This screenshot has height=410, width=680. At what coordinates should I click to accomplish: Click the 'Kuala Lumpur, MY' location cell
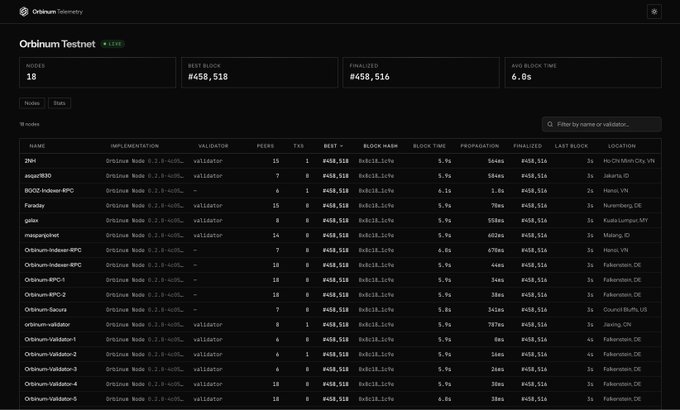(x=625, y=220)
